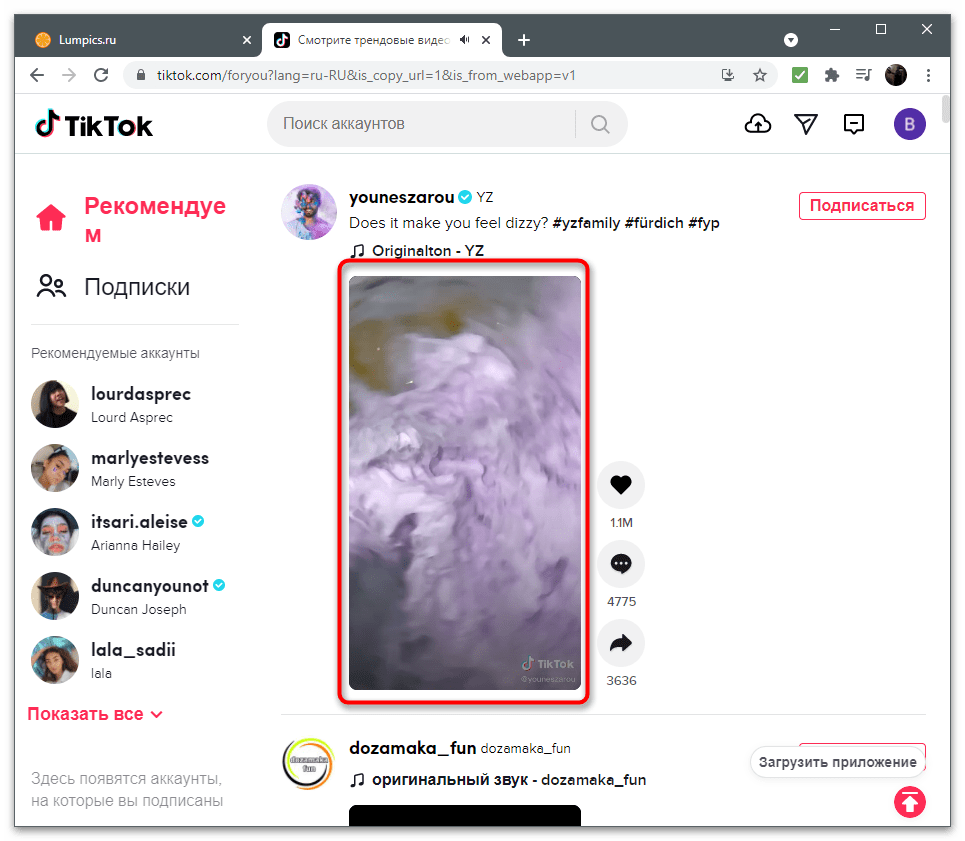Open the Подписки feed
This screenshot has height=841, width=965.
137,287
